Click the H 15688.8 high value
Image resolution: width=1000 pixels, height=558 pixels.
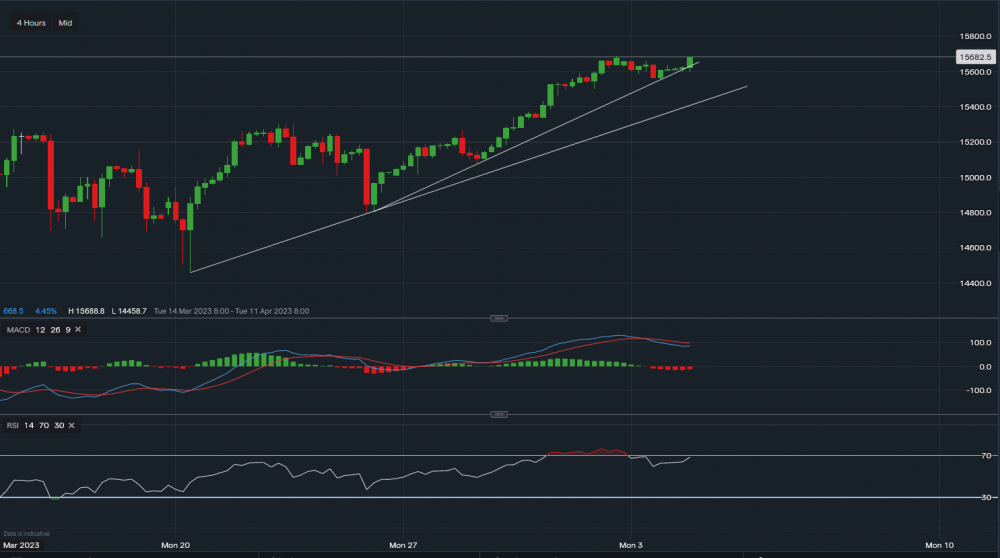[86, 311]
